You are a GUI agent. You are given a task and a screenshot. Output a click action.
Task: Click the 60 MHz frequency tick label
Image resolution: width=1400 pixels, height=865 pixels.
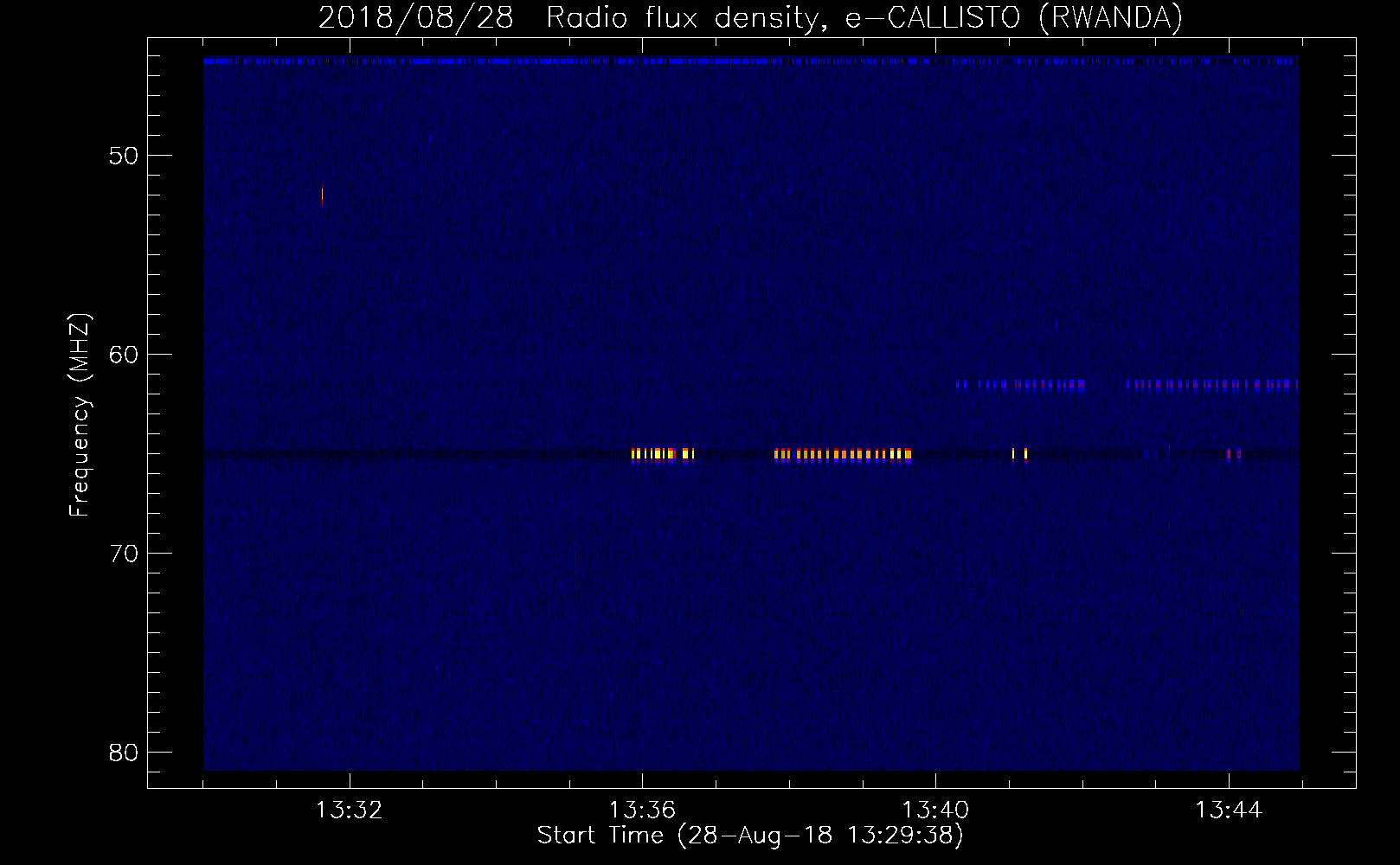click(x=124, y=355)
